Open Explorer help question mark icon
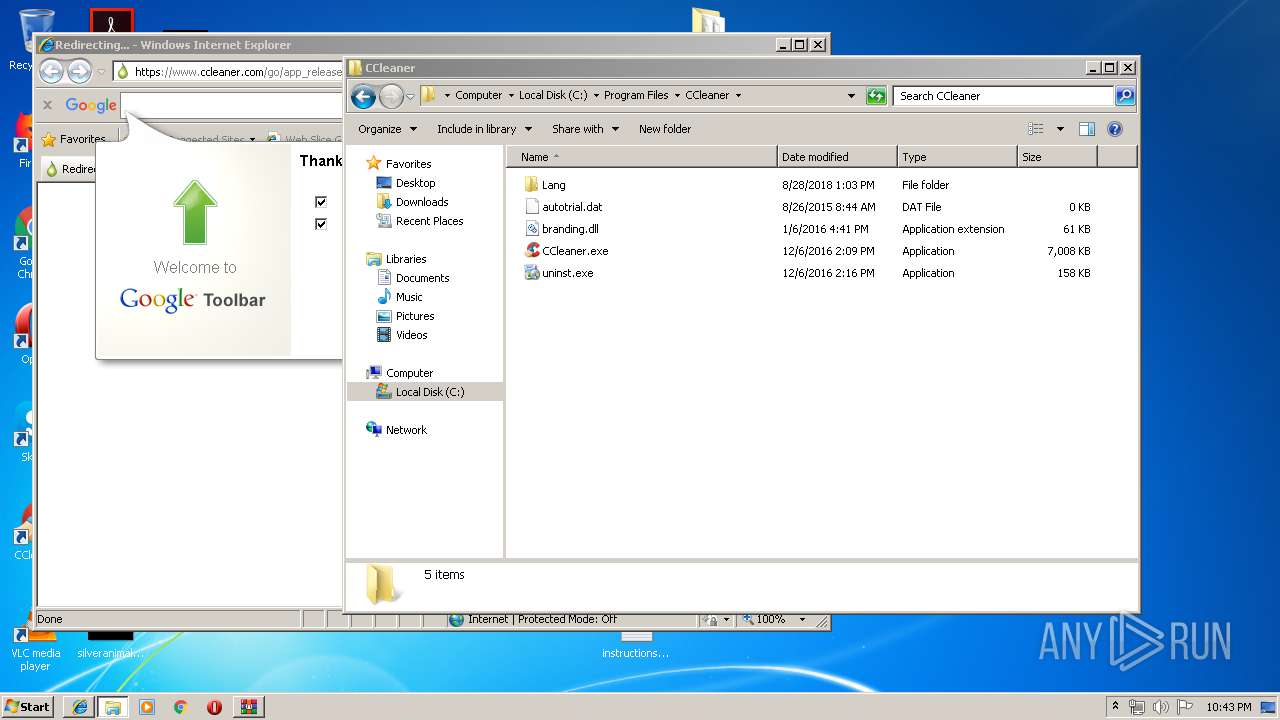1280x720 pixels. click(x=1115, y=129)
